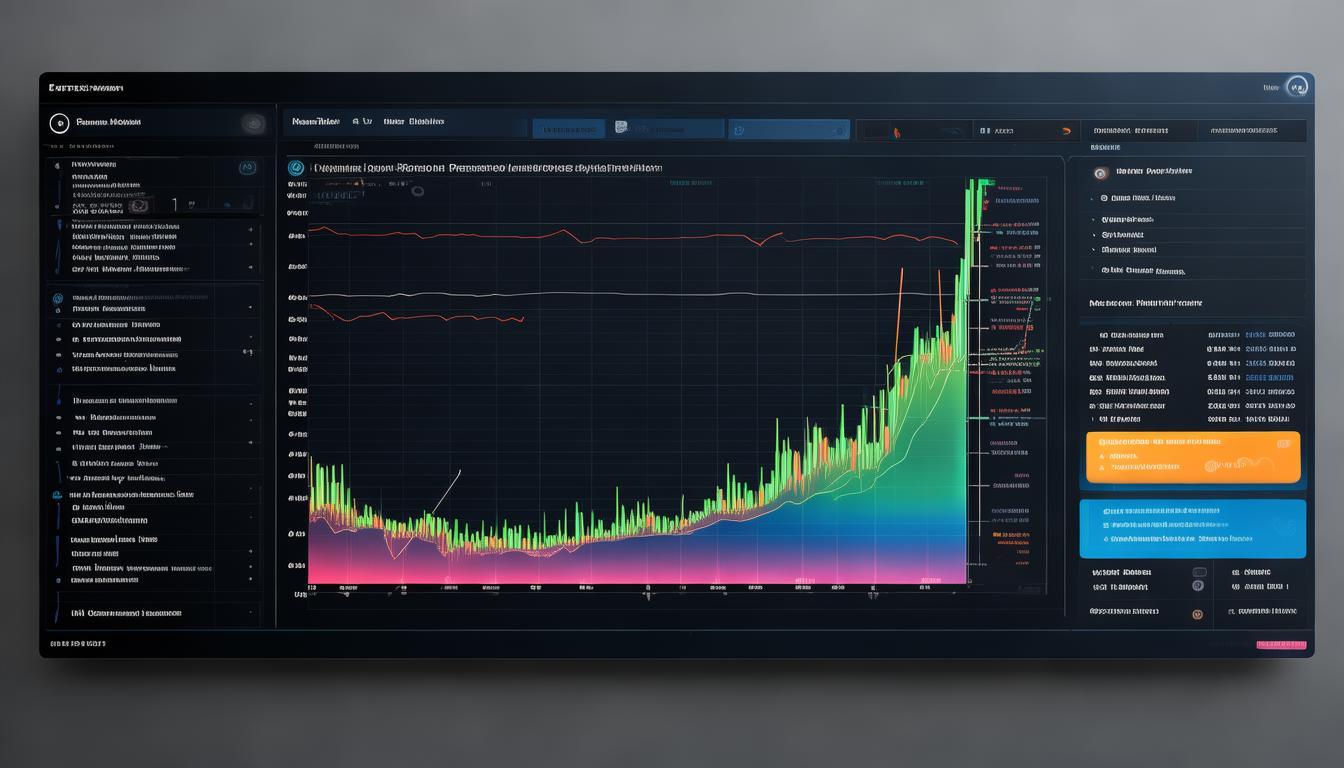Toggle the round switch in left sidebar header
Viewport: 1344px width, 768px height.
point(252,123)
